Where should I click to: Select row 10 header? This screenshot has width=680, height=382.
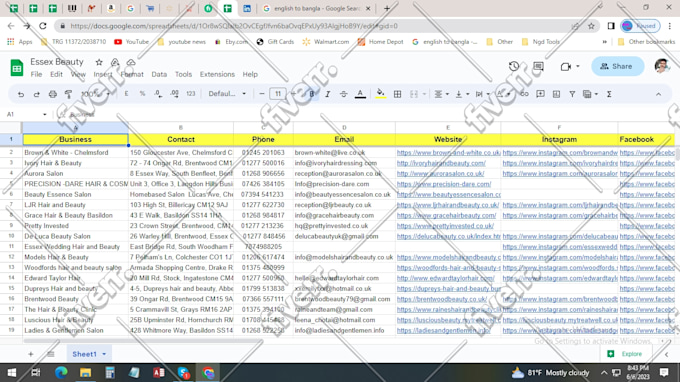point(11,236)
